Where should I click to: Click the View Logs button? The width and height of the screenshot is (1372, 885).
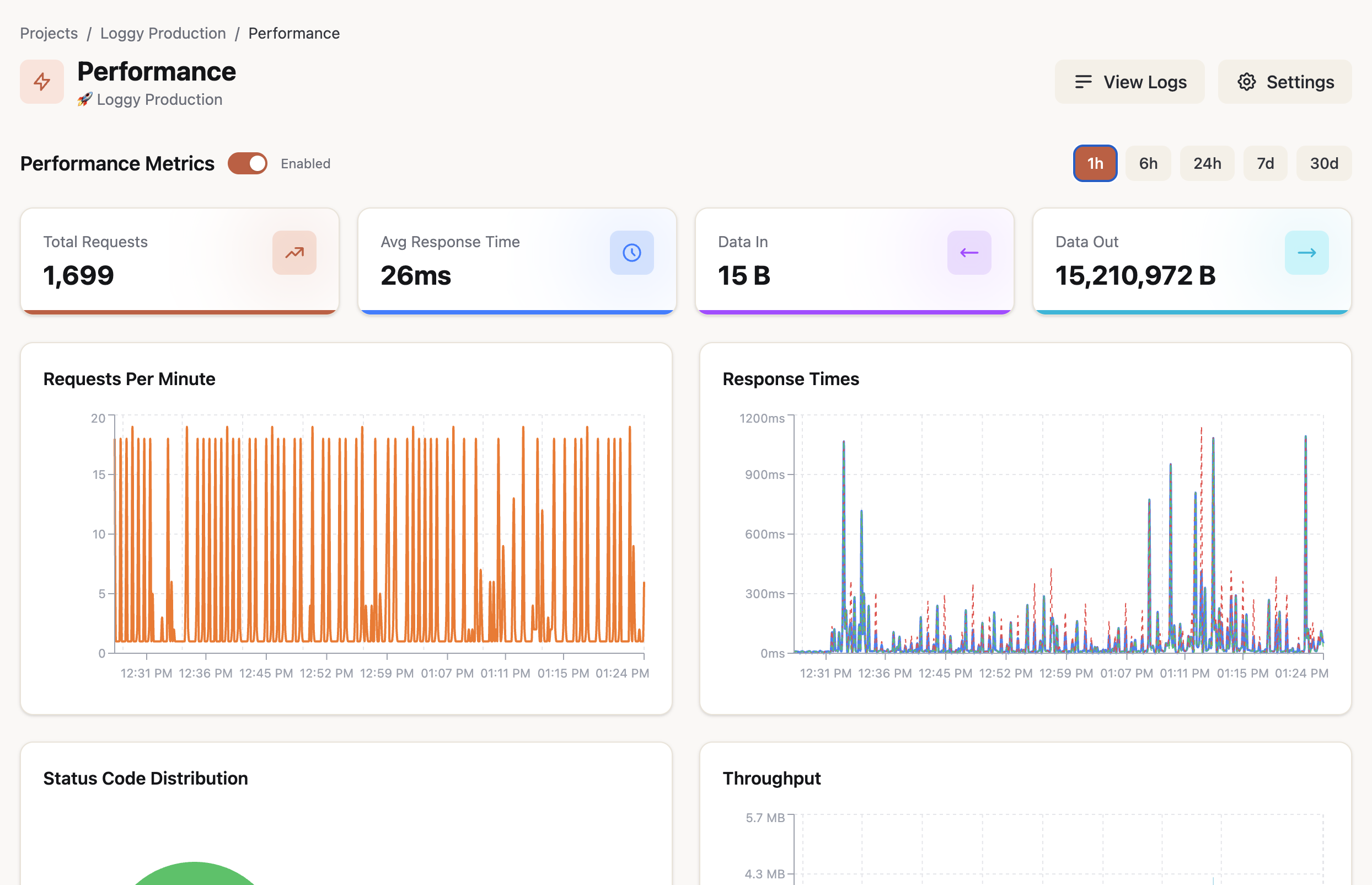[x=1129, y=82]
